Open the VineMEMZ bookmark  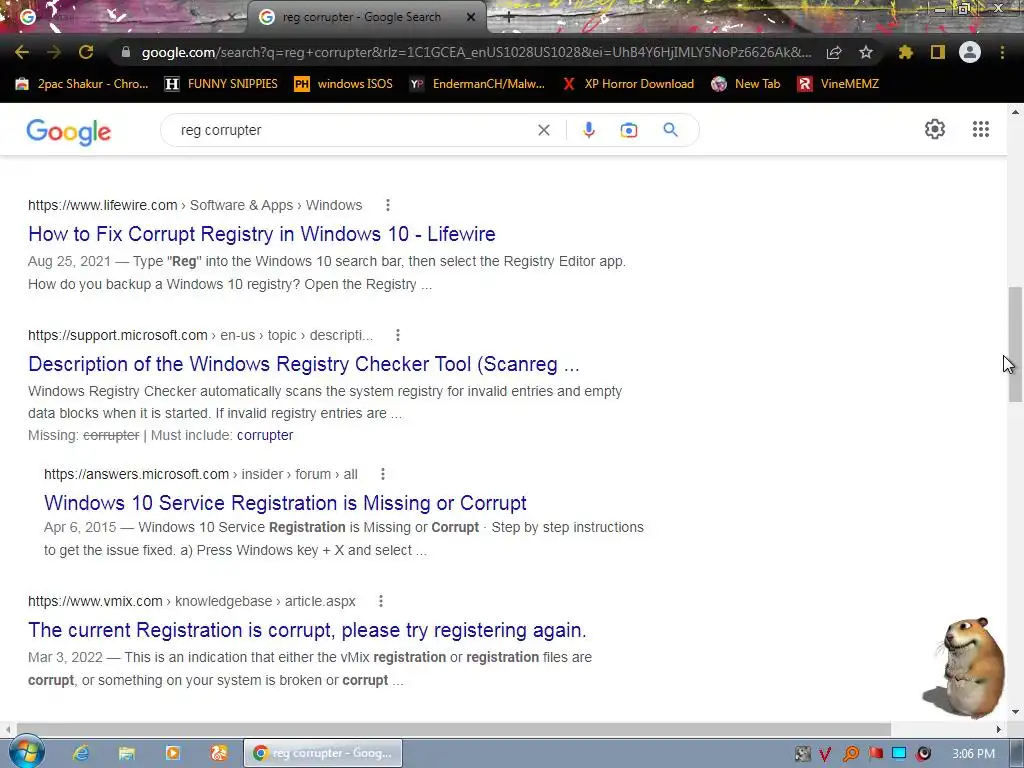(838, 84)
